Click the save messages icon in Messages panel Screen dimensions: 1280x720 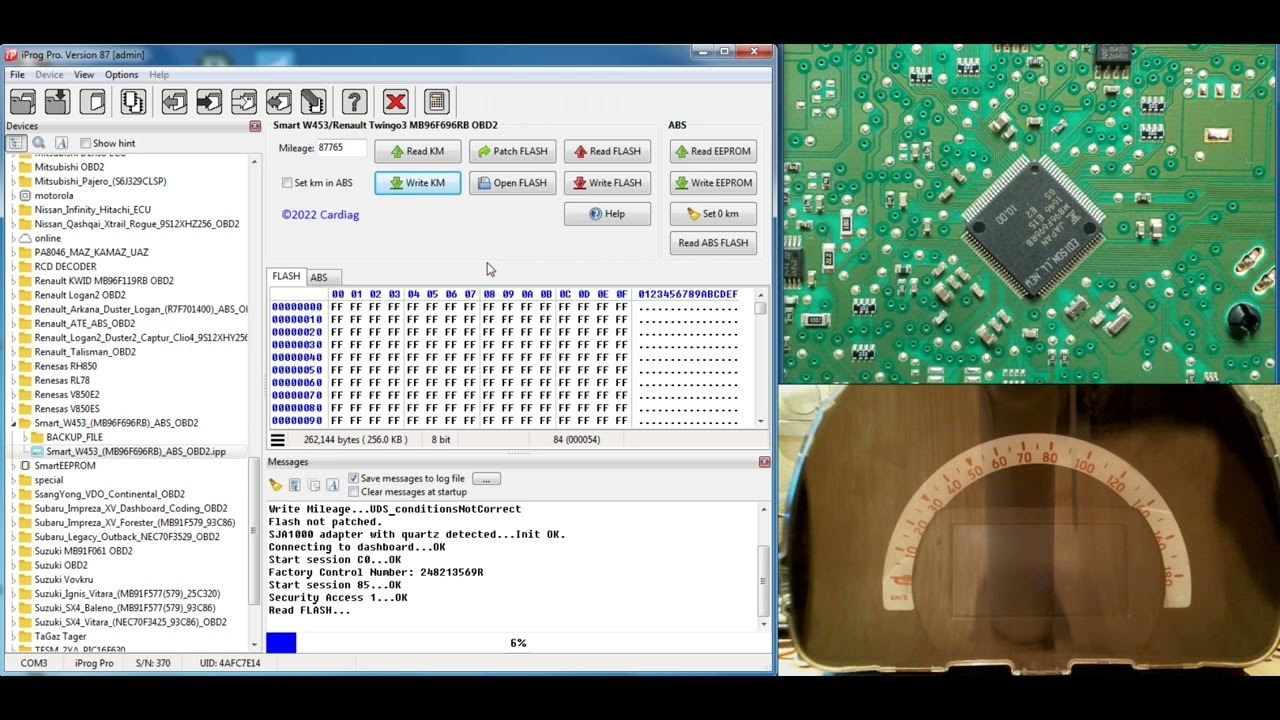(295, 485)
